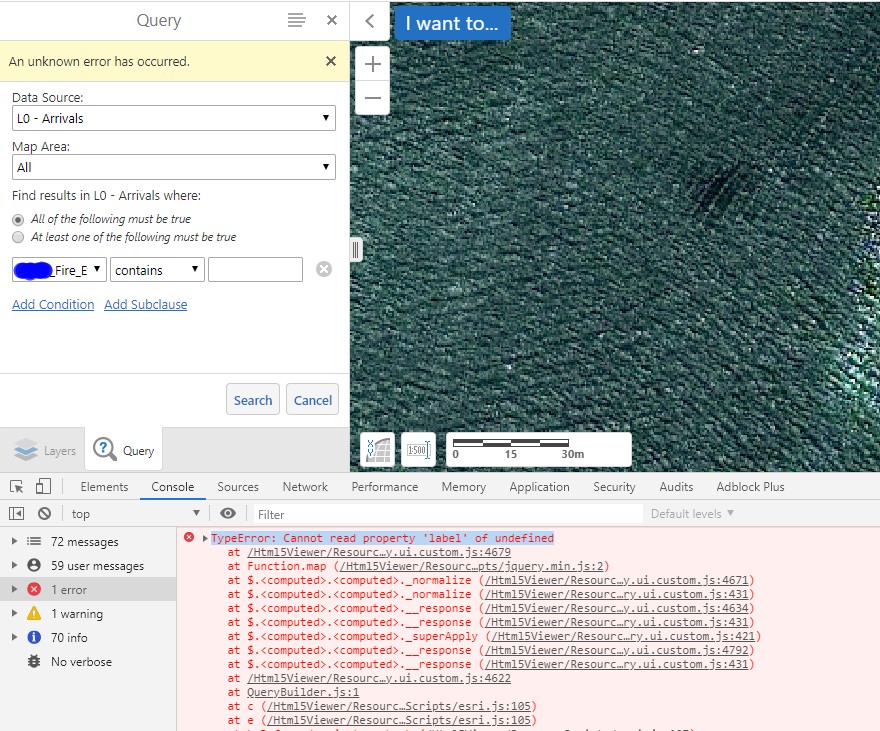
Task: Open the Performance tab in DevTools
Action: [x=385, y=487]
